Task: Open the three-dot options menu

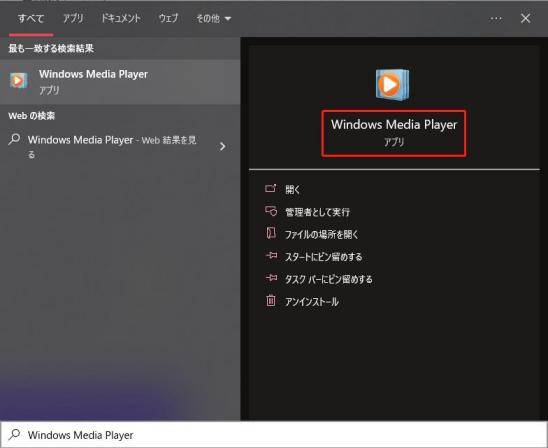Action: click(x=496, y=19)
